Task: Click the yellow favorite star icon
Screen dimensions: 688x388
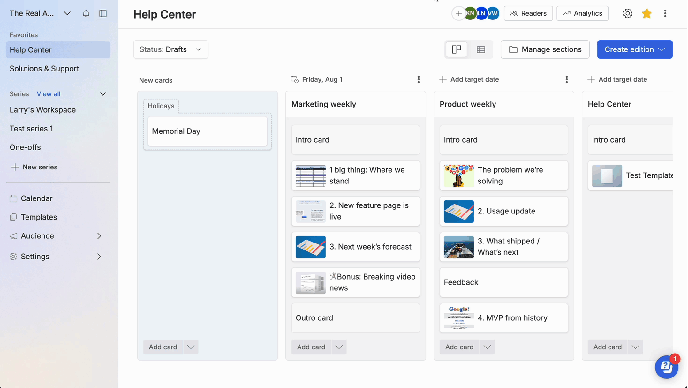Action: (x=646, y=14)
